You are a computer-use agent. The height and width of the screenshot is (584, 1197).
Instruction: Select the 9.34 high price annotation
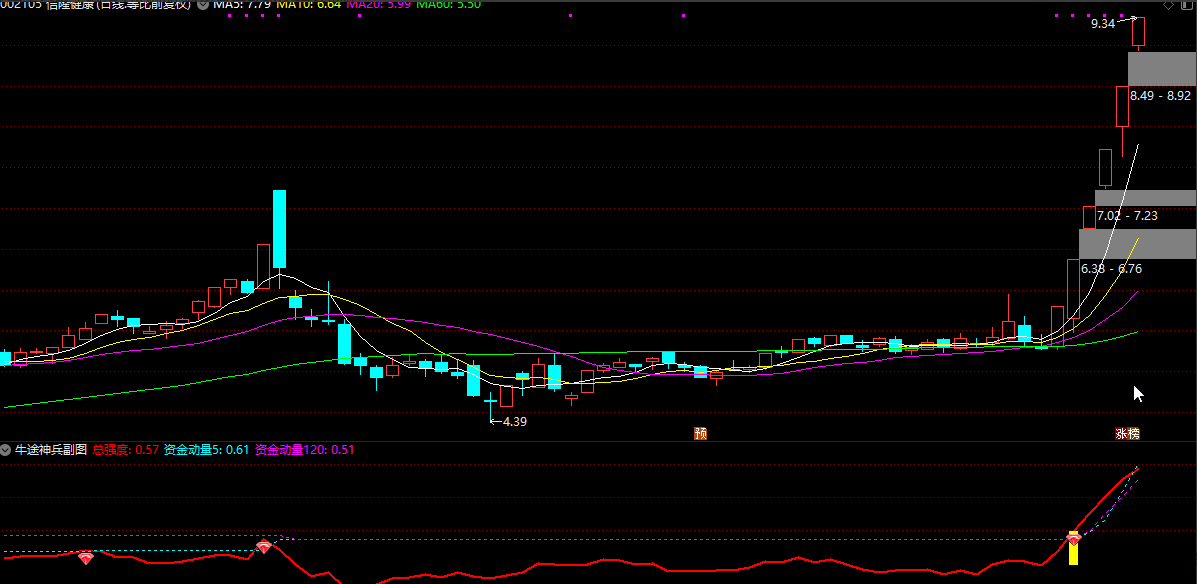click(x=1102, y=23)
